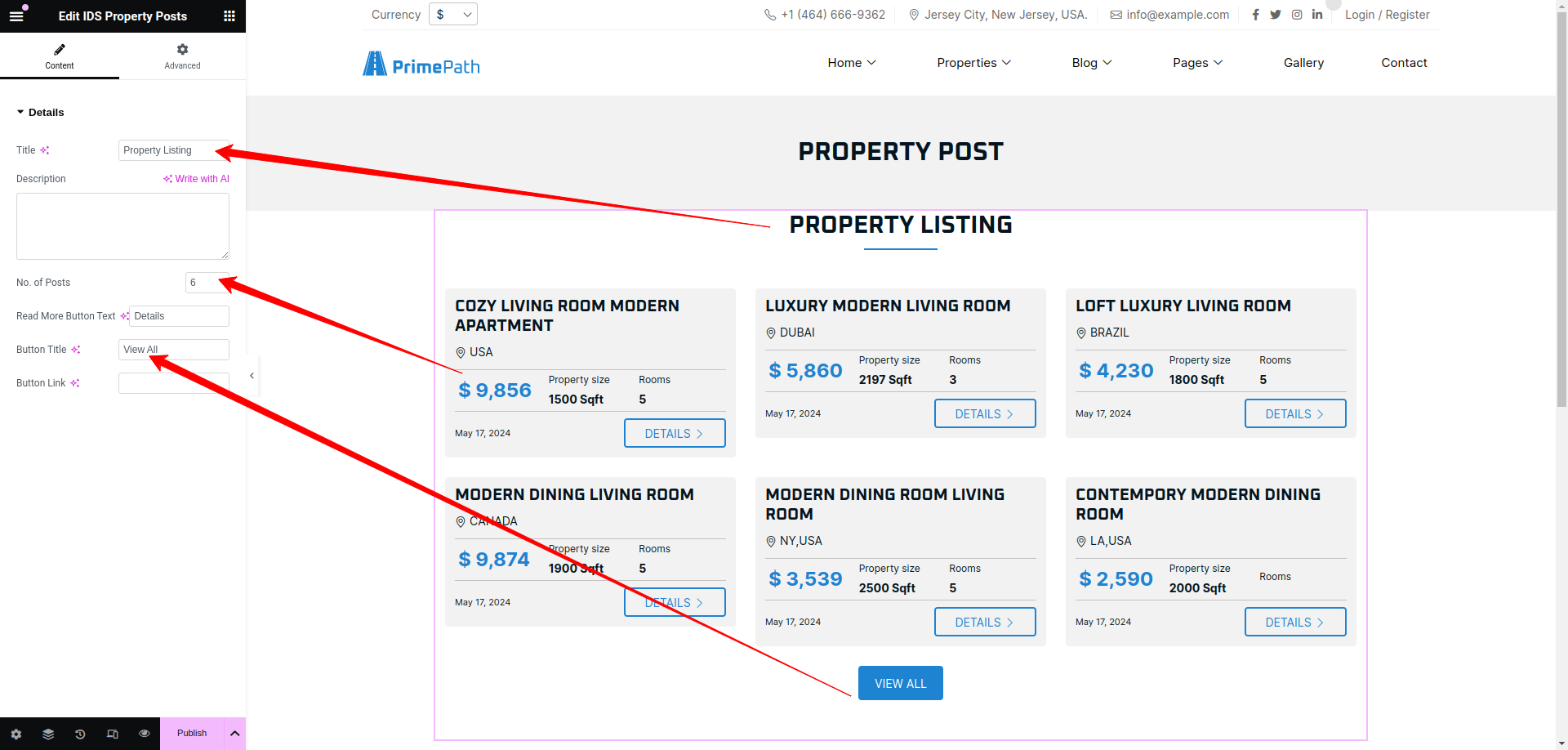Click AI icon beside Button Title
Viewport: 1568px width, 750px height.
point(76,350)
